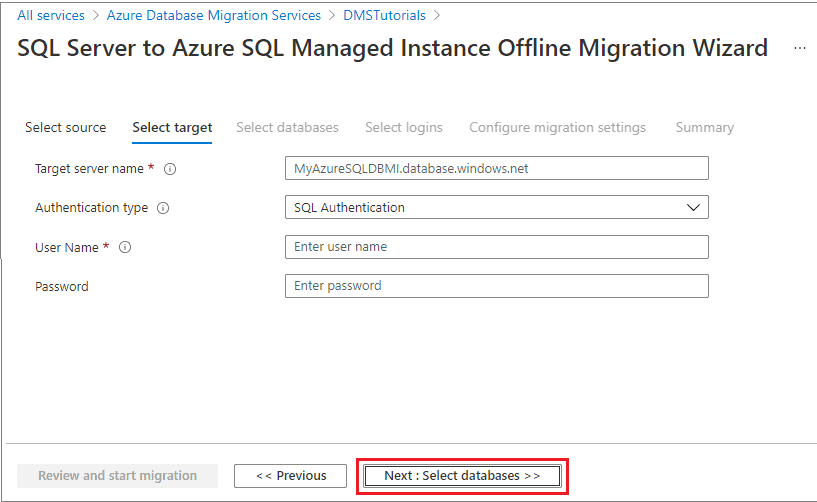817x502 pixels.
Task: Click info icon beside Authentication type
Action: pyautogui.click(x=163, y=208)
